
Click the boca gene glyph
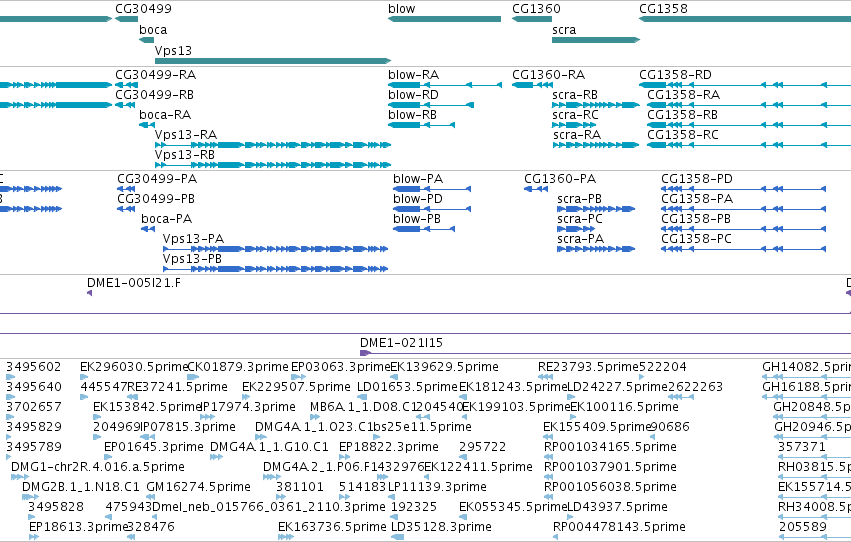[147, 40]
